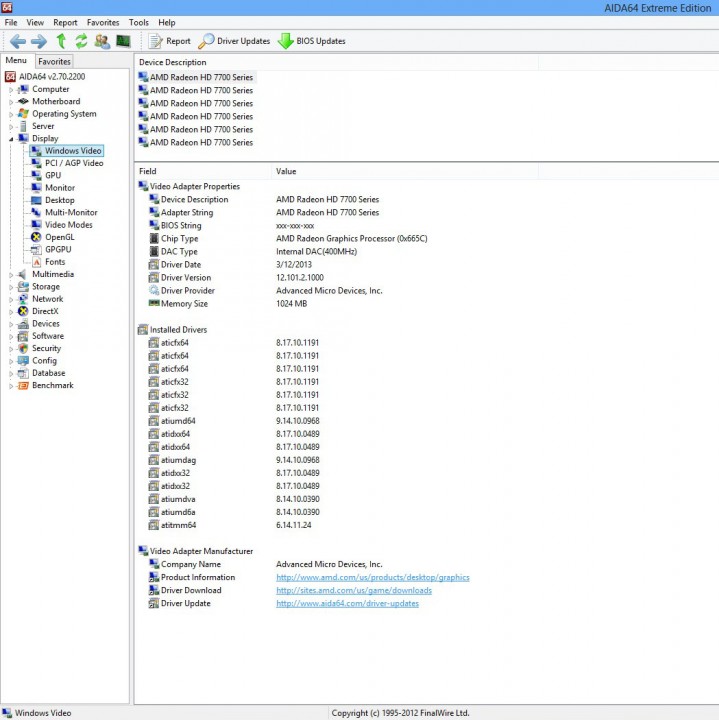Click the Security shield icon
The image size is (719, 720).
[x=23, y=349]
